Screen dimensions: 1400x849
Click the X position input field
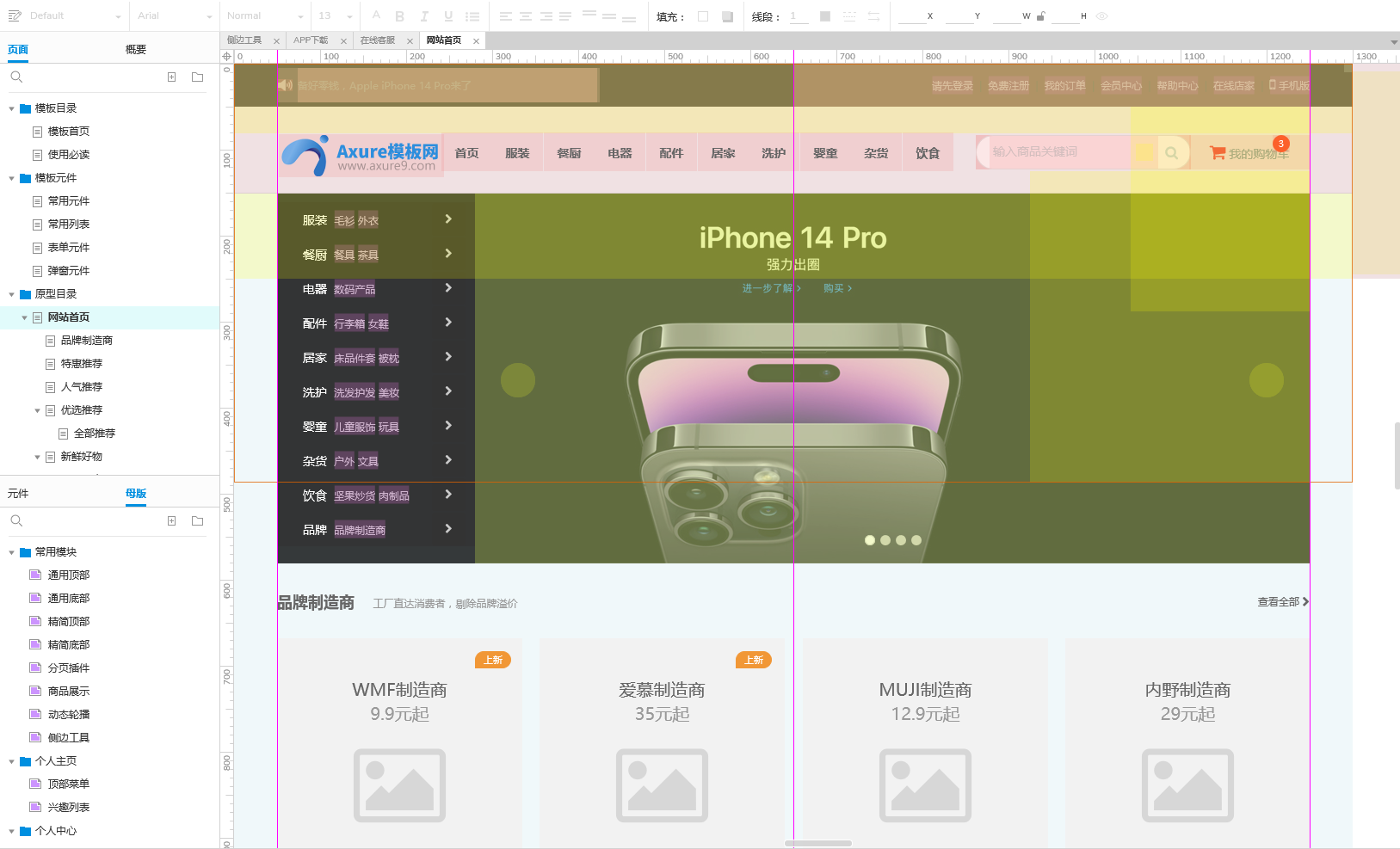click(x=910, y=16)
